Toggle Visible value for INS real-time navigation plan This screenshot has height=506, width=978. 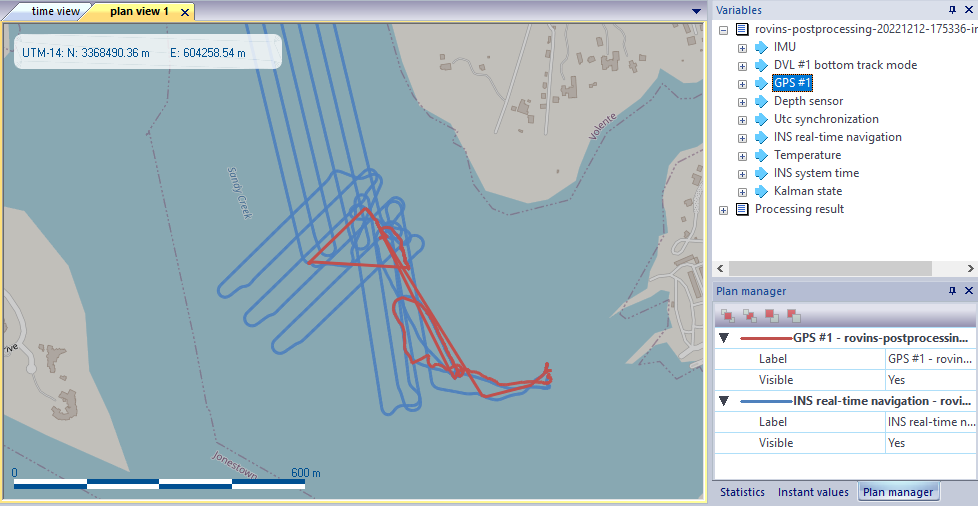(x=930, y=443)
